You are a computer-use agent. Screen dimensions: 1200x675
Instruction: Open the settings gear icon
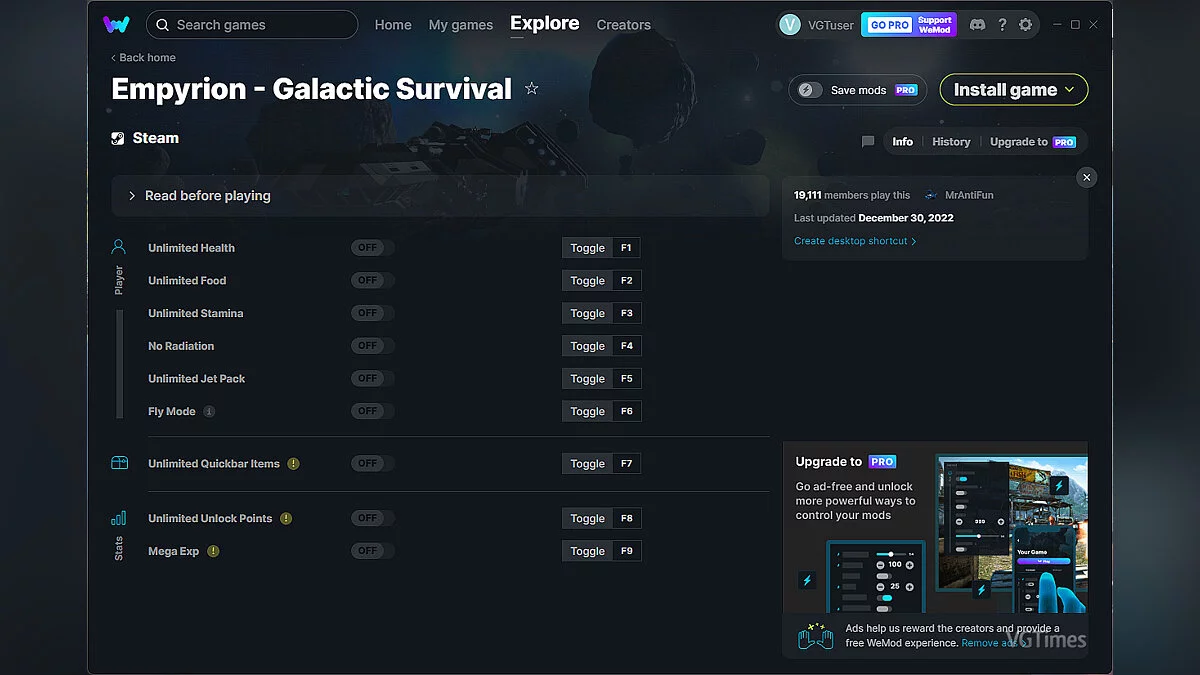pos(1025,25)
